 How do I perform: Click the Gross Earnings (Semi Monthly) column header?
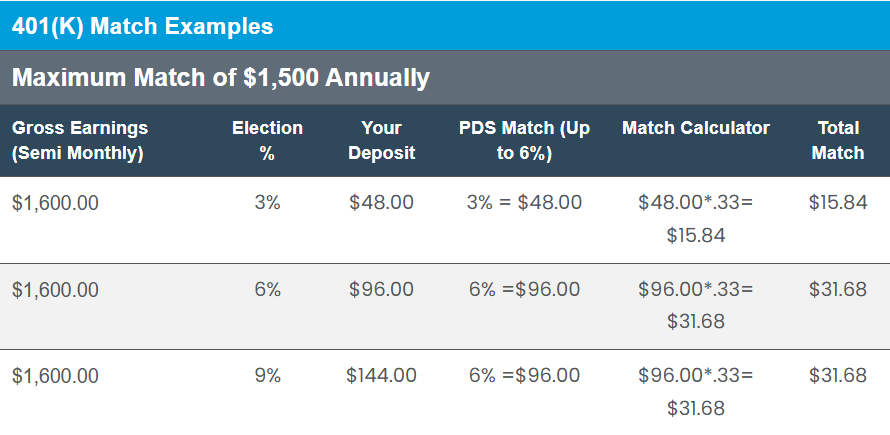(79, 140)
